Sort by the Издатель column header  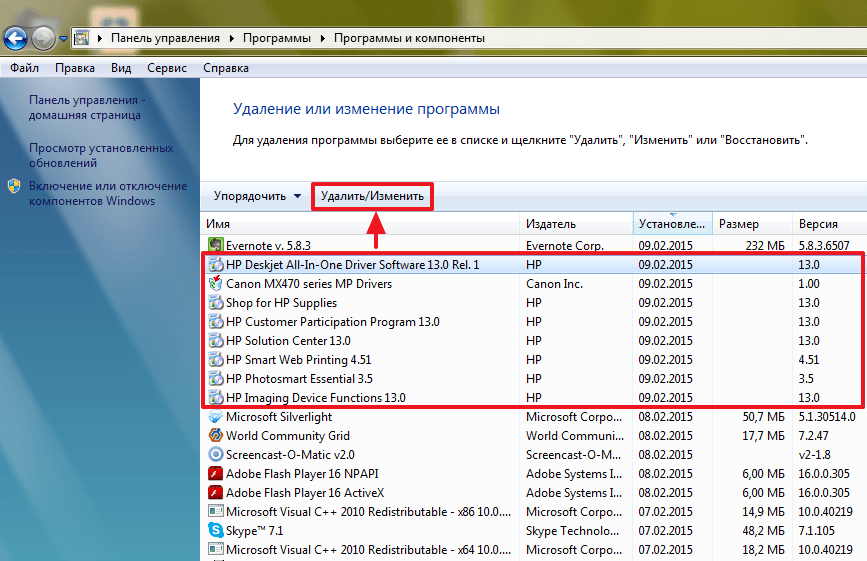coord(576,224)
